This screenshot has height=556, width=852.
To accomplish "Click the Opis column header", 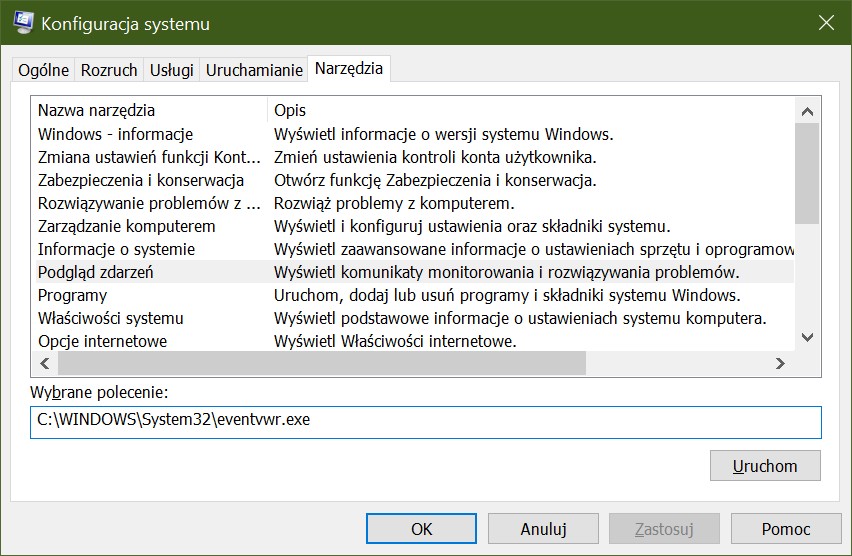I will point(531,110).
